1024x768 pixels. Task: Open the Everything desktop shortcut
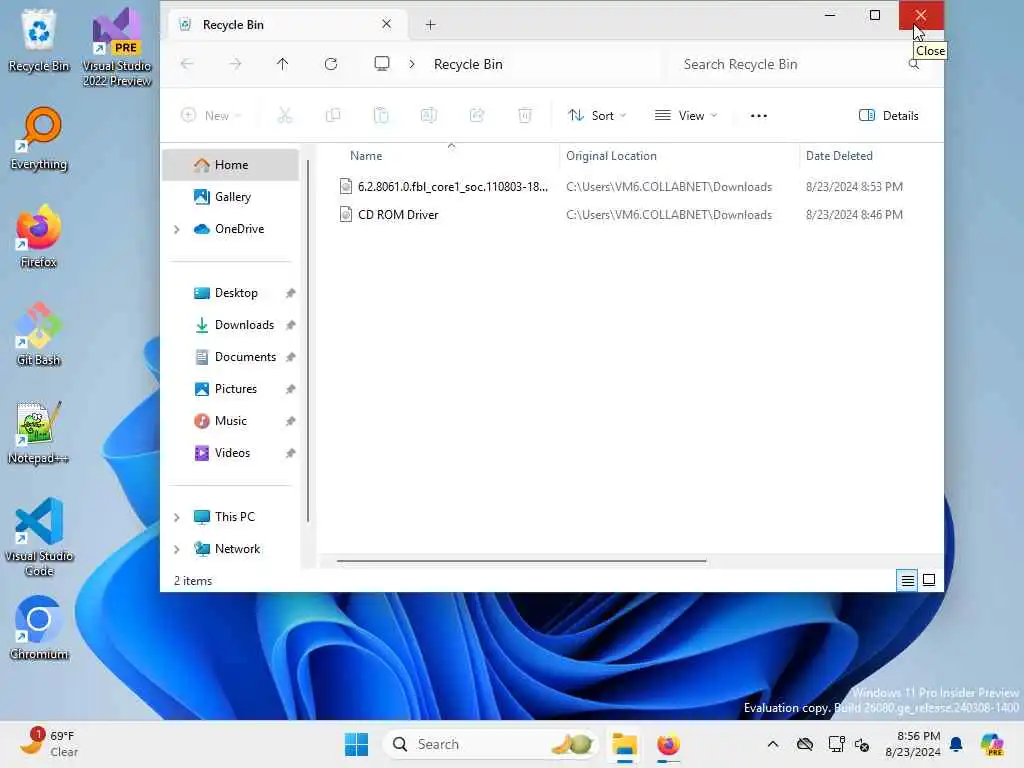click(x=39, y=138)
